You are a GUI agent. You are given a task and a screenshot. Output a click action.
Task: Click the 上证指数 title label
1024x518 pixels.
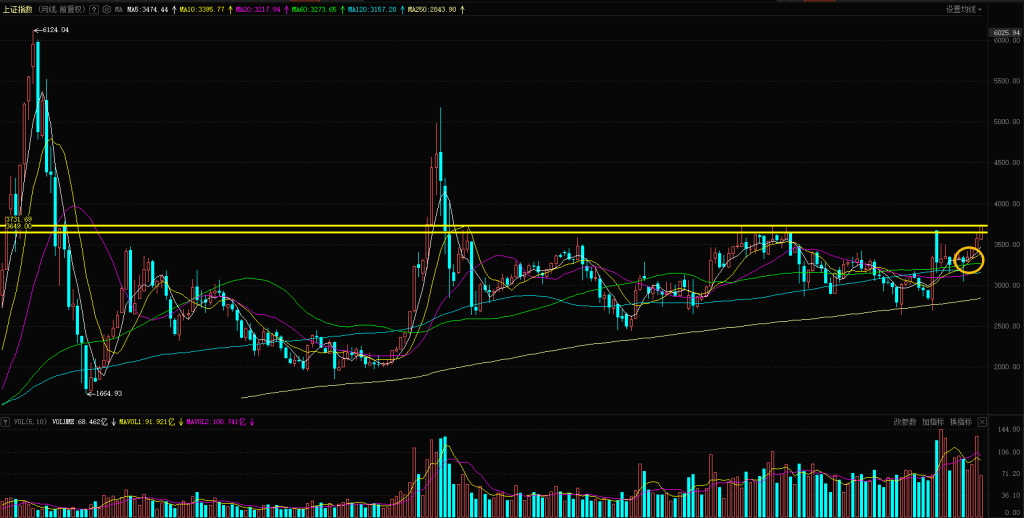click(x=18, y=10)
